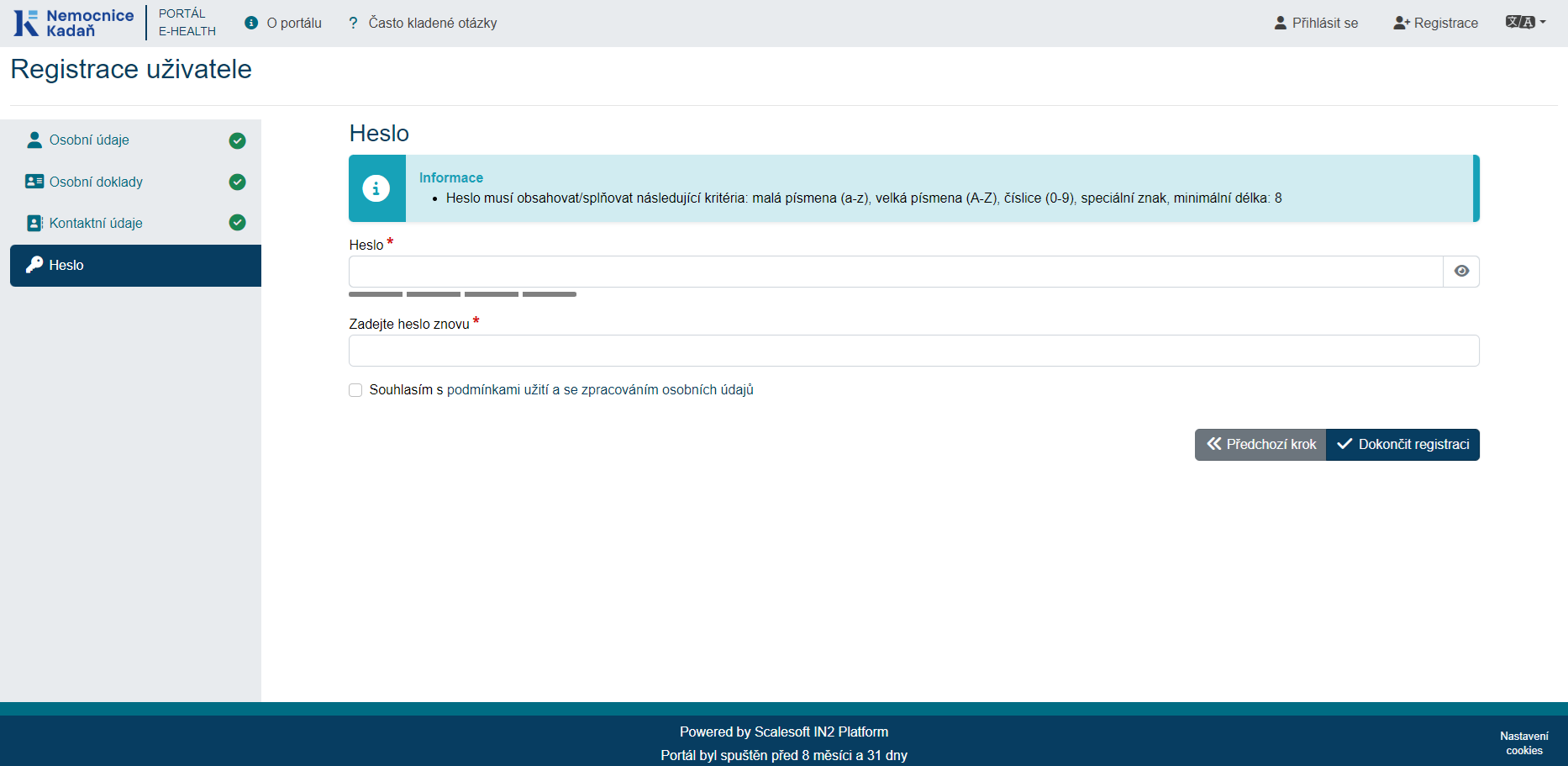Click the Informace heading text
The image size is (1568, 766).
[x=451, y=178]
